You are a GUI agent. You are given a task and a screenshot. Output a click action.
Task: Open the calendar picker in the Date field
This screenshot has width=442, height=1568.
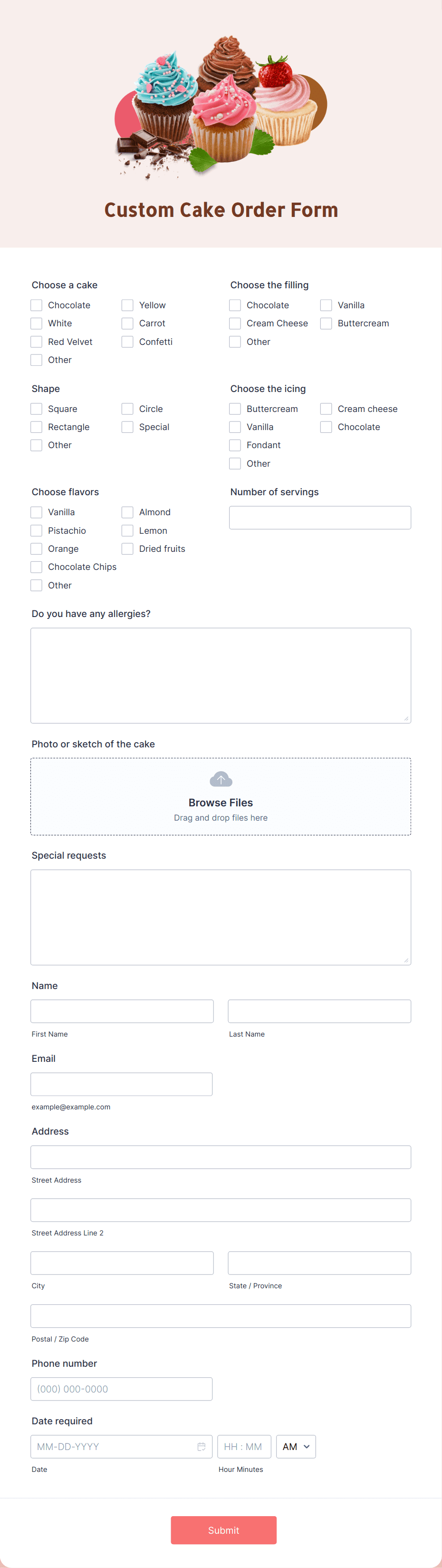pyautogui.click(x=202, y=1447)
